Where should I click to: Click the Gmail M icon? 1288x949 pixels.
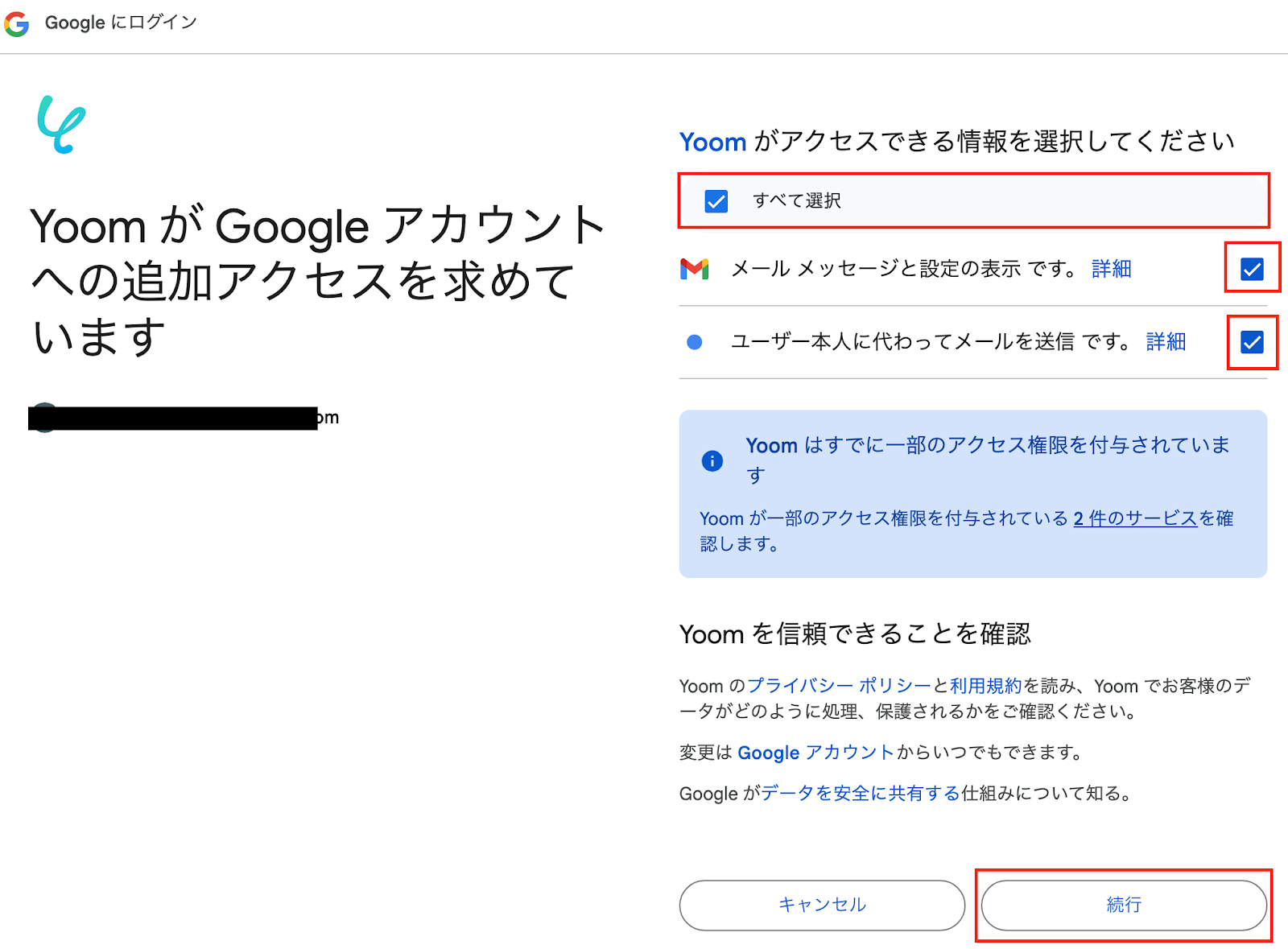696,269
